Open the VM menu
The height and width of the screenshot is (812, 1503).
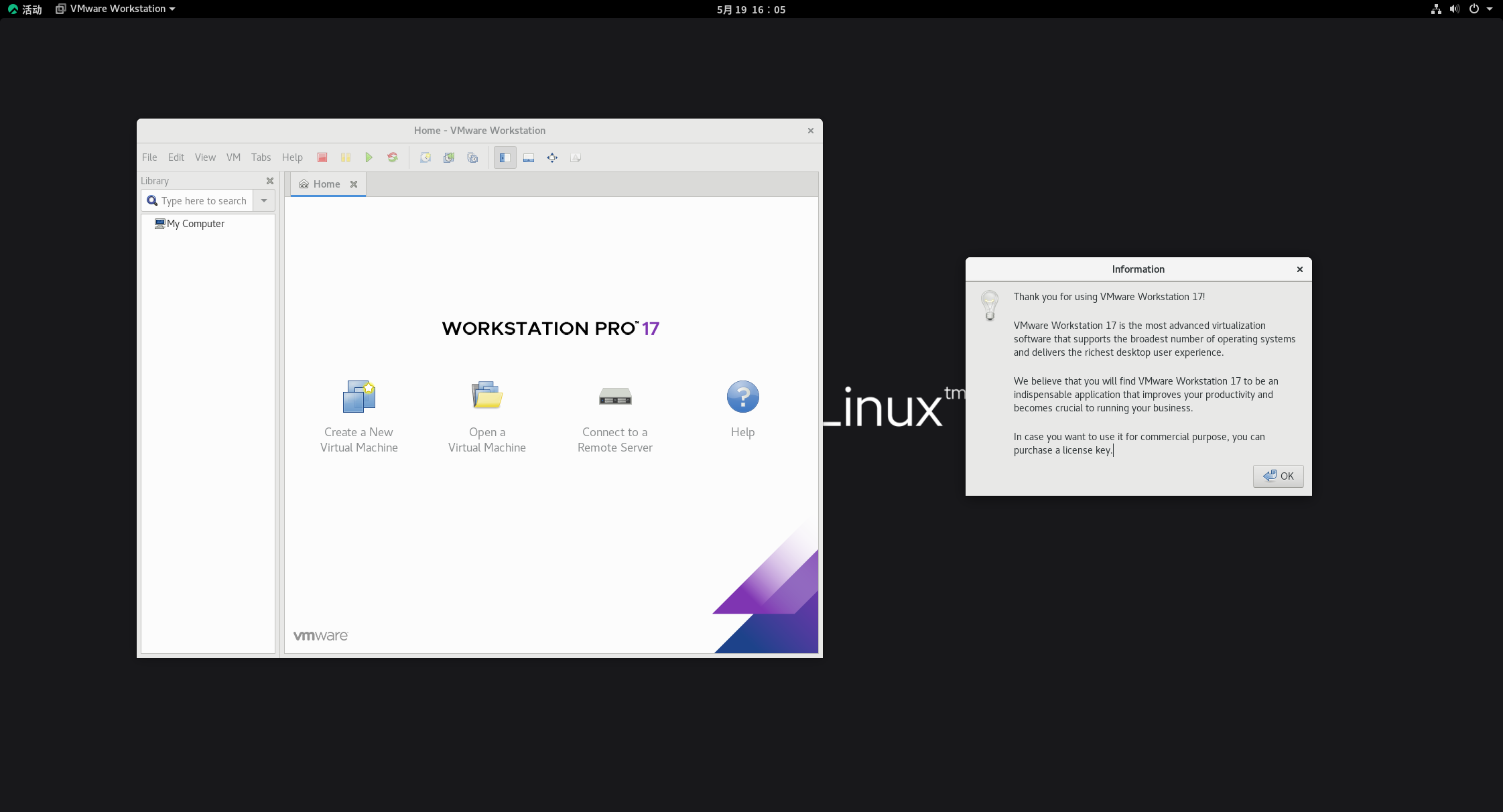point(233,157)
